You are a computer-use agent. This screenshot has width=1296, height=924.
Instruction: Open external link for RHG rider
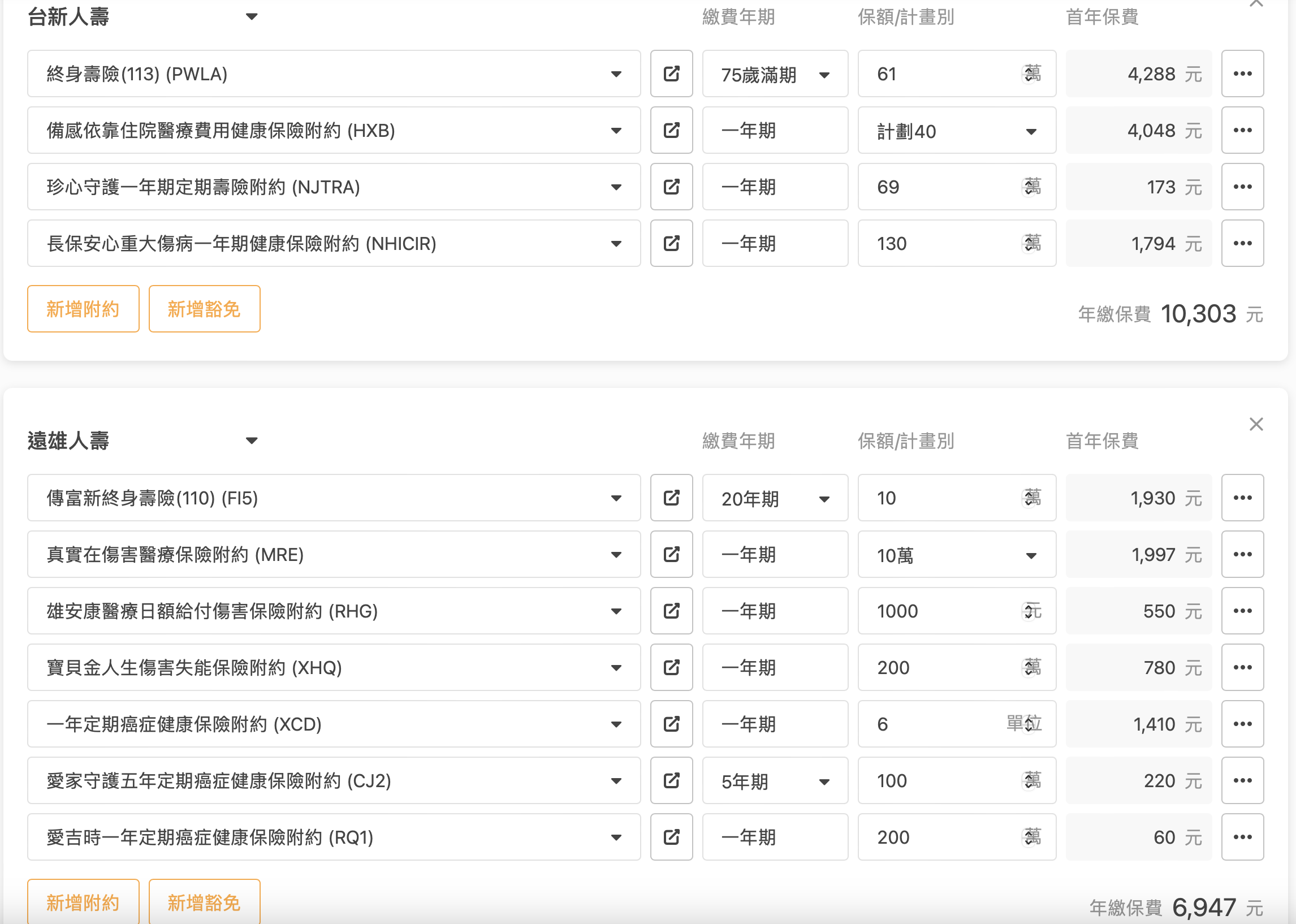(x=671, y=611)
